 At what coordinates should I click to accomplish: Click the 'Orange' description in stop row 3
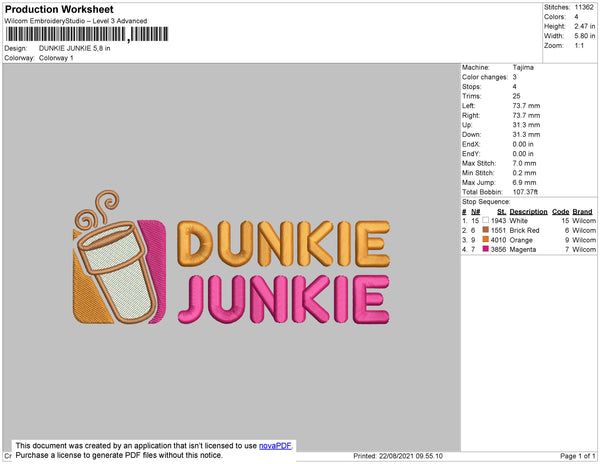pos(521,240)
